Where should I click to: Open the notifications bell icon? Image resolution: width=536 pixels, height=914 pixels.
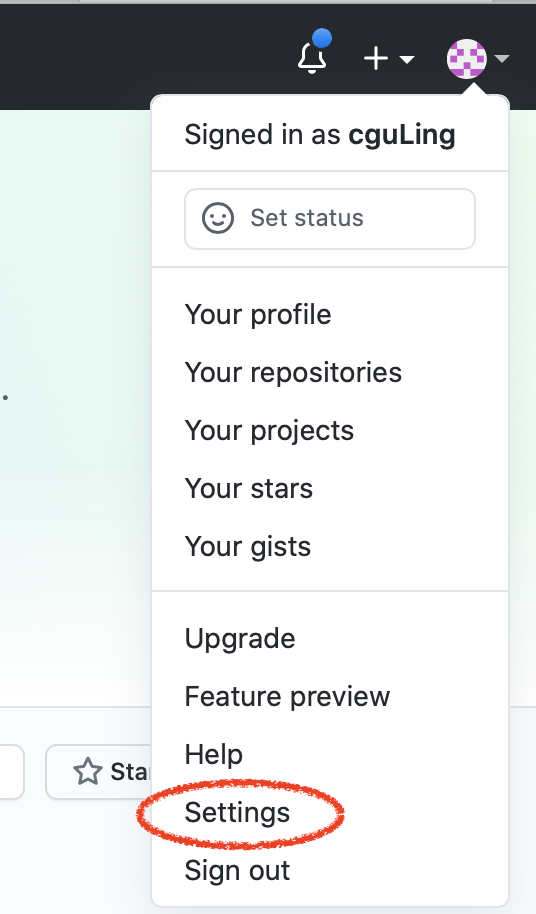(312, 58)
